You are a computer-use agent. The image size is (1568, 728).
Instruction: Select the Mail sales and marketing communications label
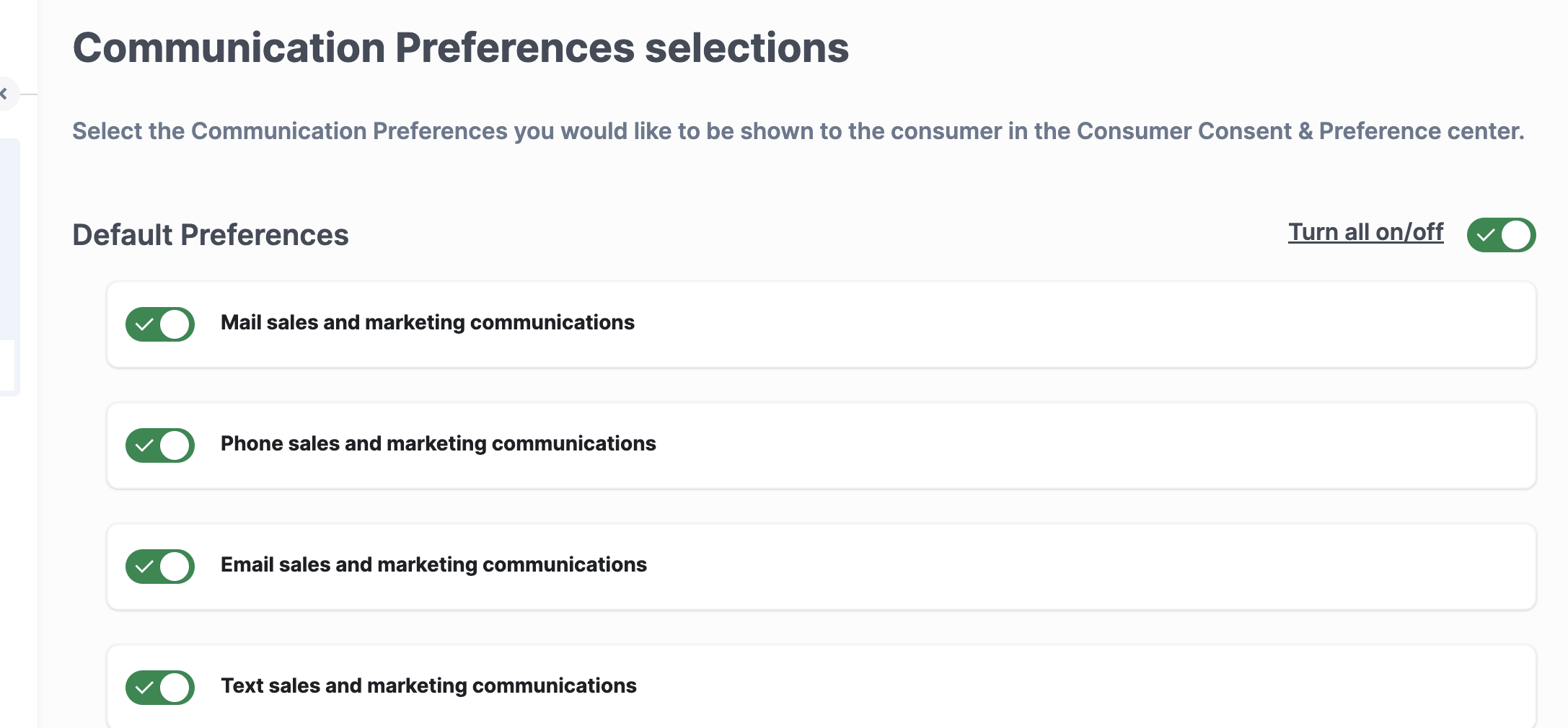coord(427,322)
